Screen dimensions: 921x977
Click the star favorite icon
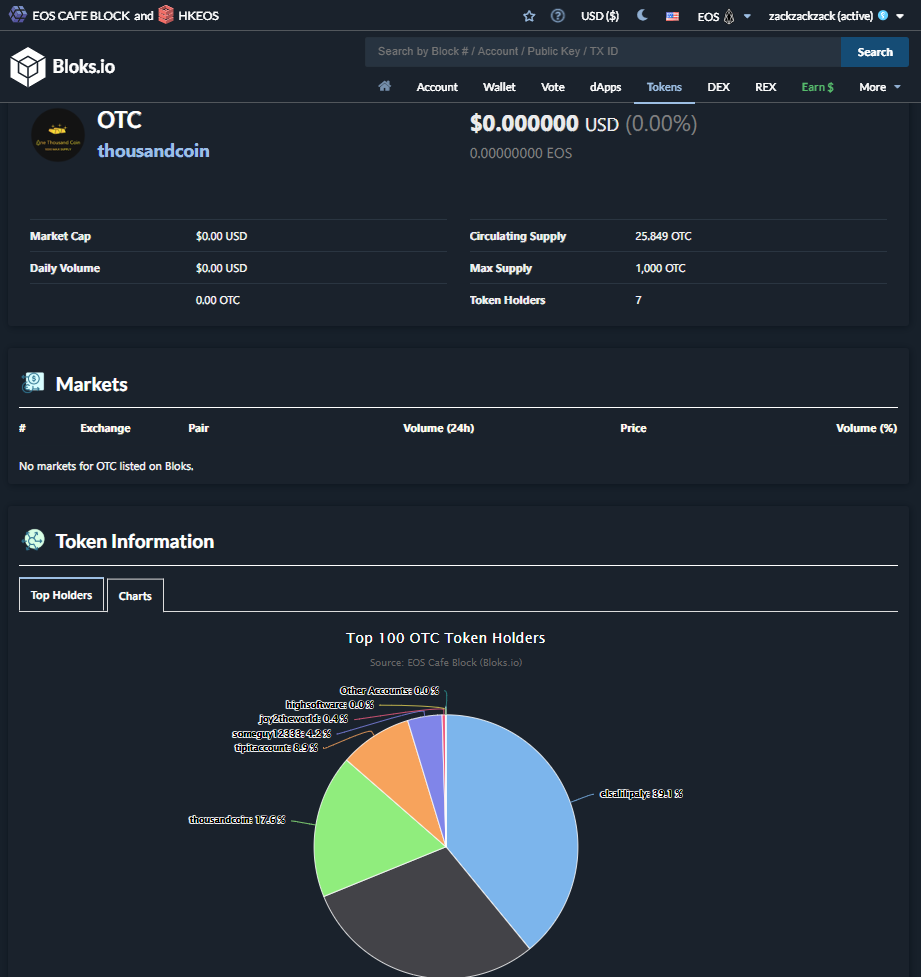point(529,16)
